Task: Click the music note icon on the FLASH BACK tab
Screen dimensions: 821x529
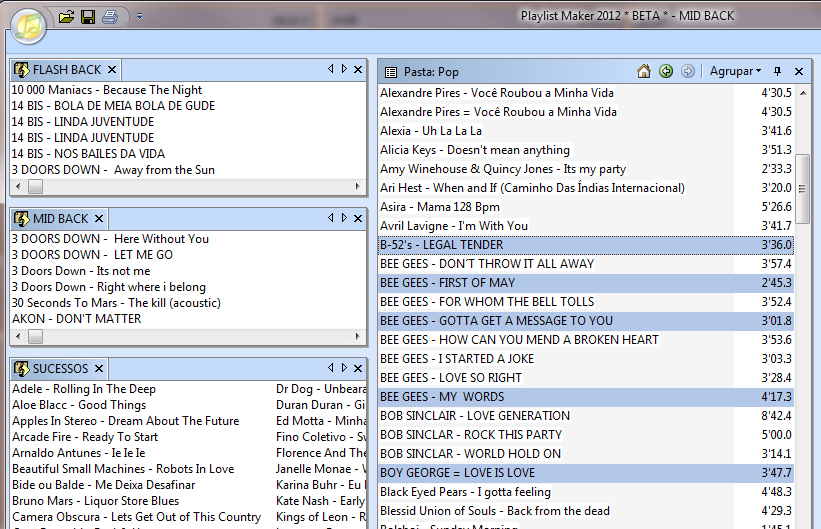Action: point(21,70)
